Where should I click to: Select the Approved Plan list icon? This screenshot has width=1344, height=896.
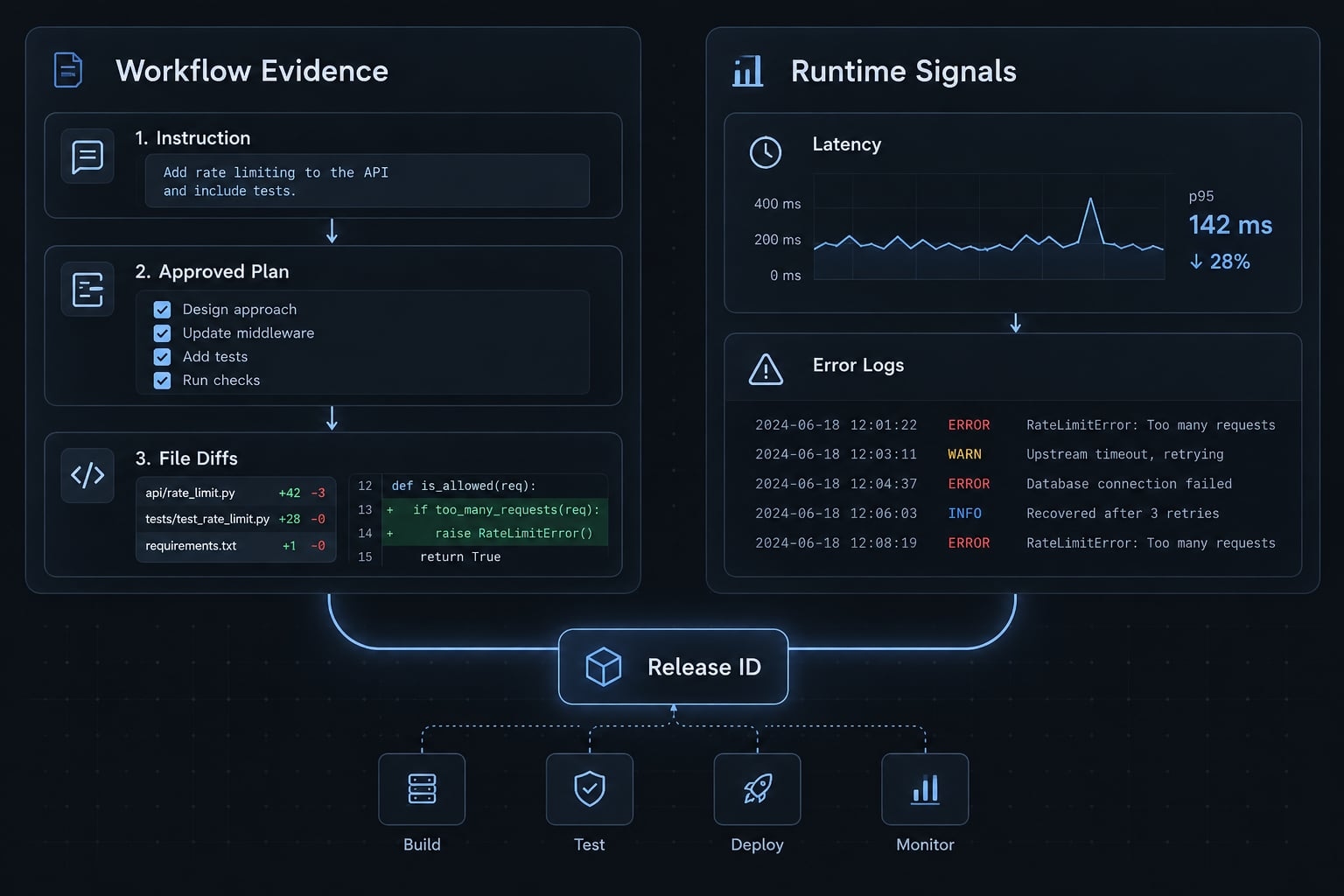click(x=87, y=289)
